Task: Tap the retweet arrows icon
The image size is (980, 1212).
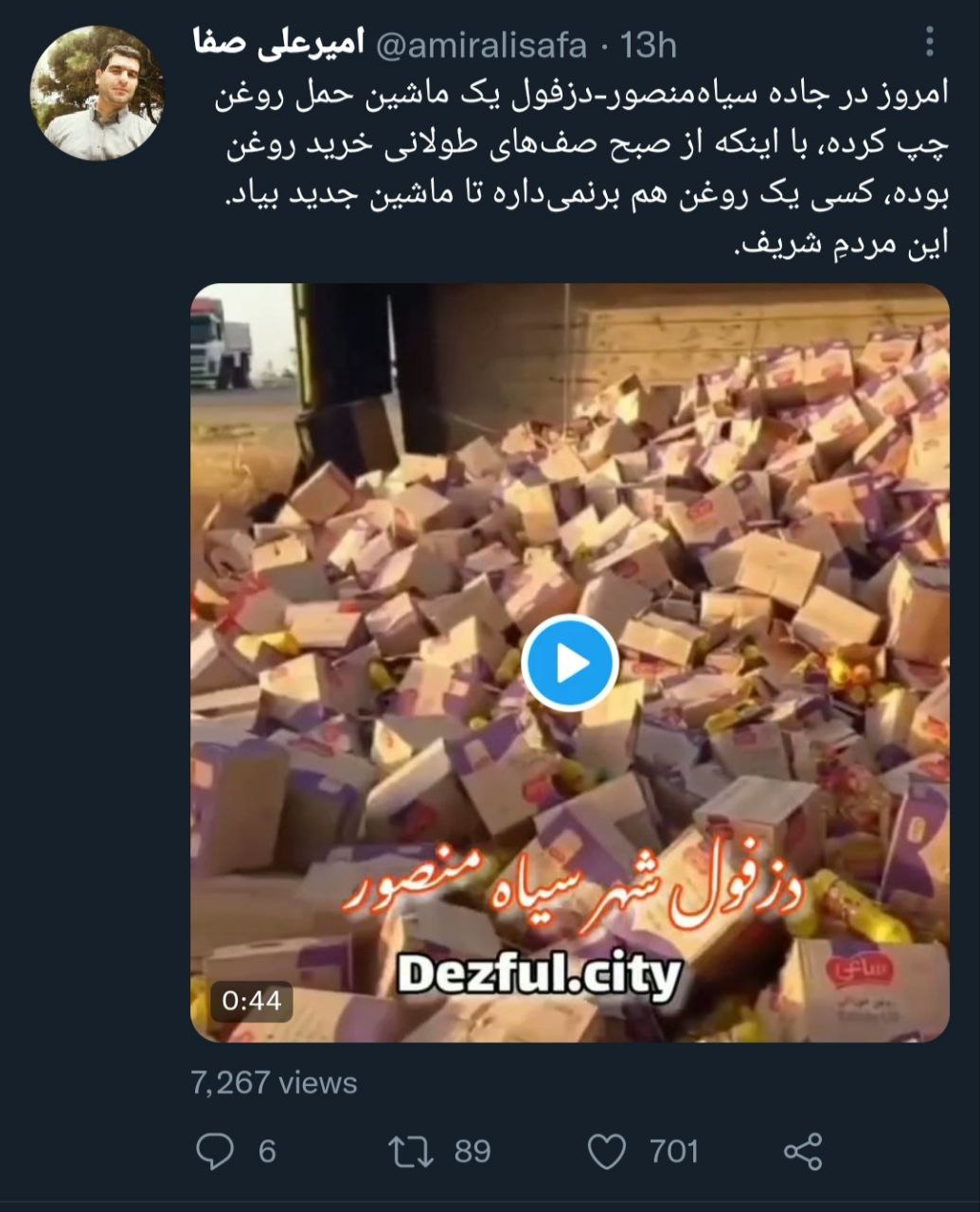Action: pyautogui.click(x=411, y=1151)
